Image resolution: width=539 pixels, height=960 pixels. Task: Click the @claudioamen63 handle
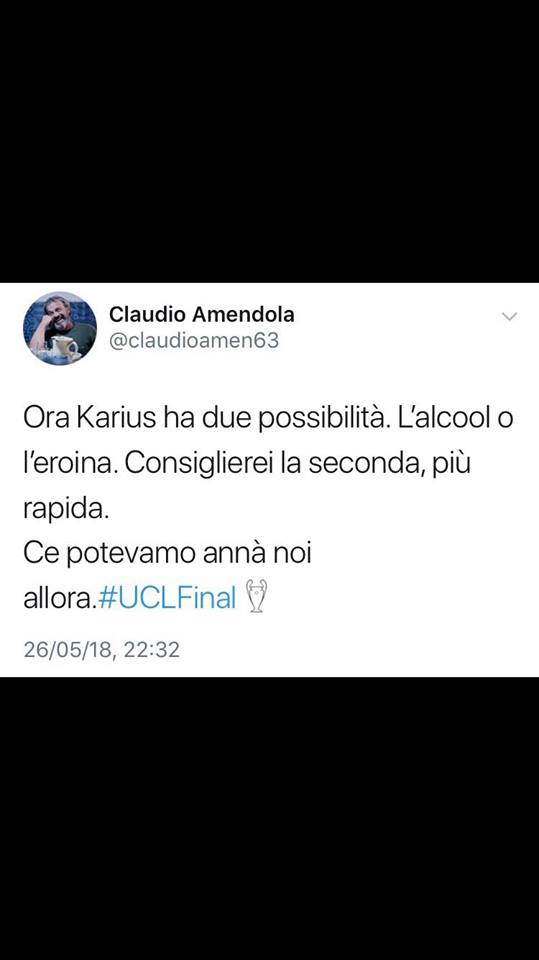point(194,341)
